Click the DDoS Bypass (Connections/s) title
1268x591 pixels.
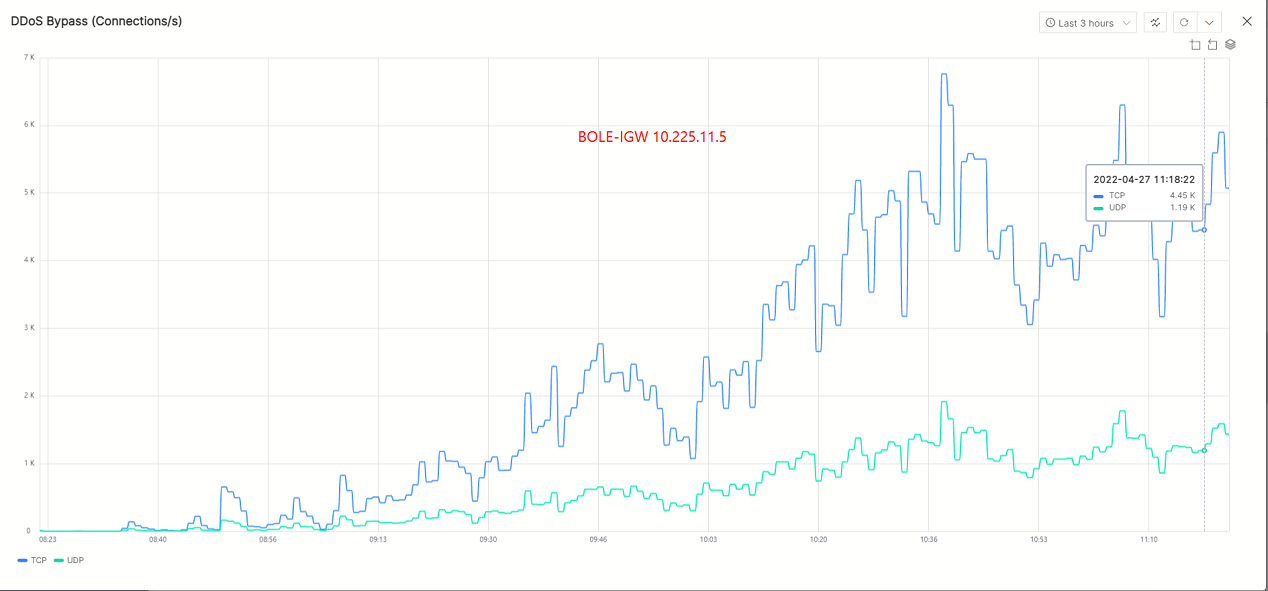[96, 21]
